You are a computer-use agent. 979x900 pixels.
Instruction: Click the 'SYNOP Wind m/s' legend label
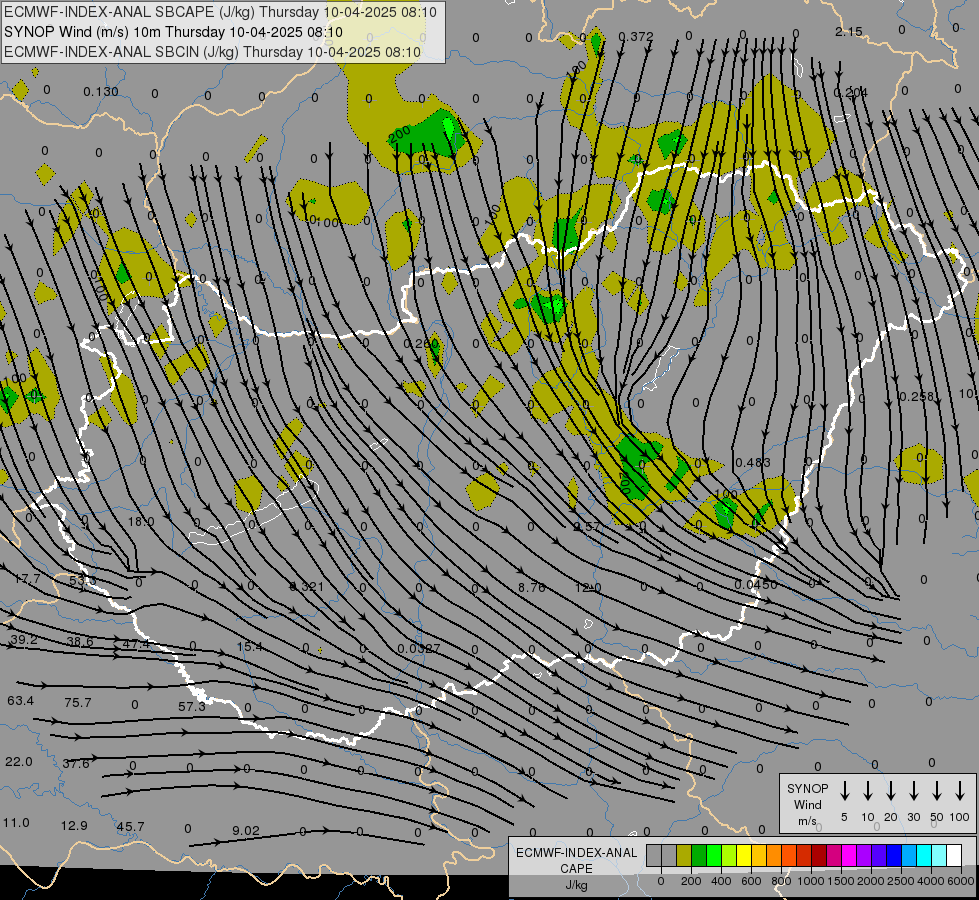[x=807, y=804]
